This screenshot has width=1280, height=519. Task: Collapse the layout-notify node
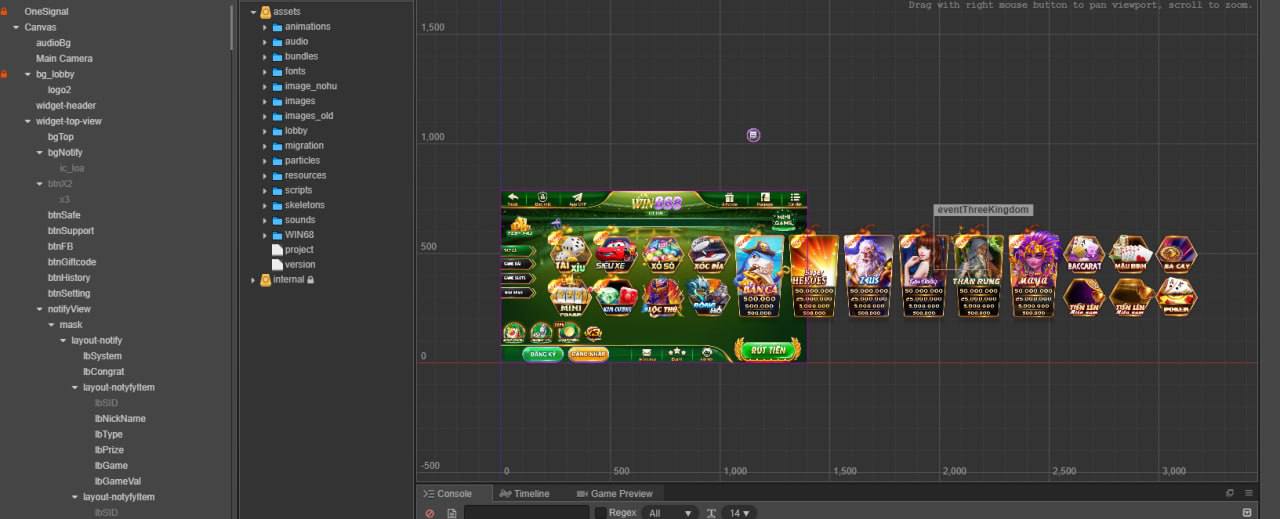pos(63,340)
